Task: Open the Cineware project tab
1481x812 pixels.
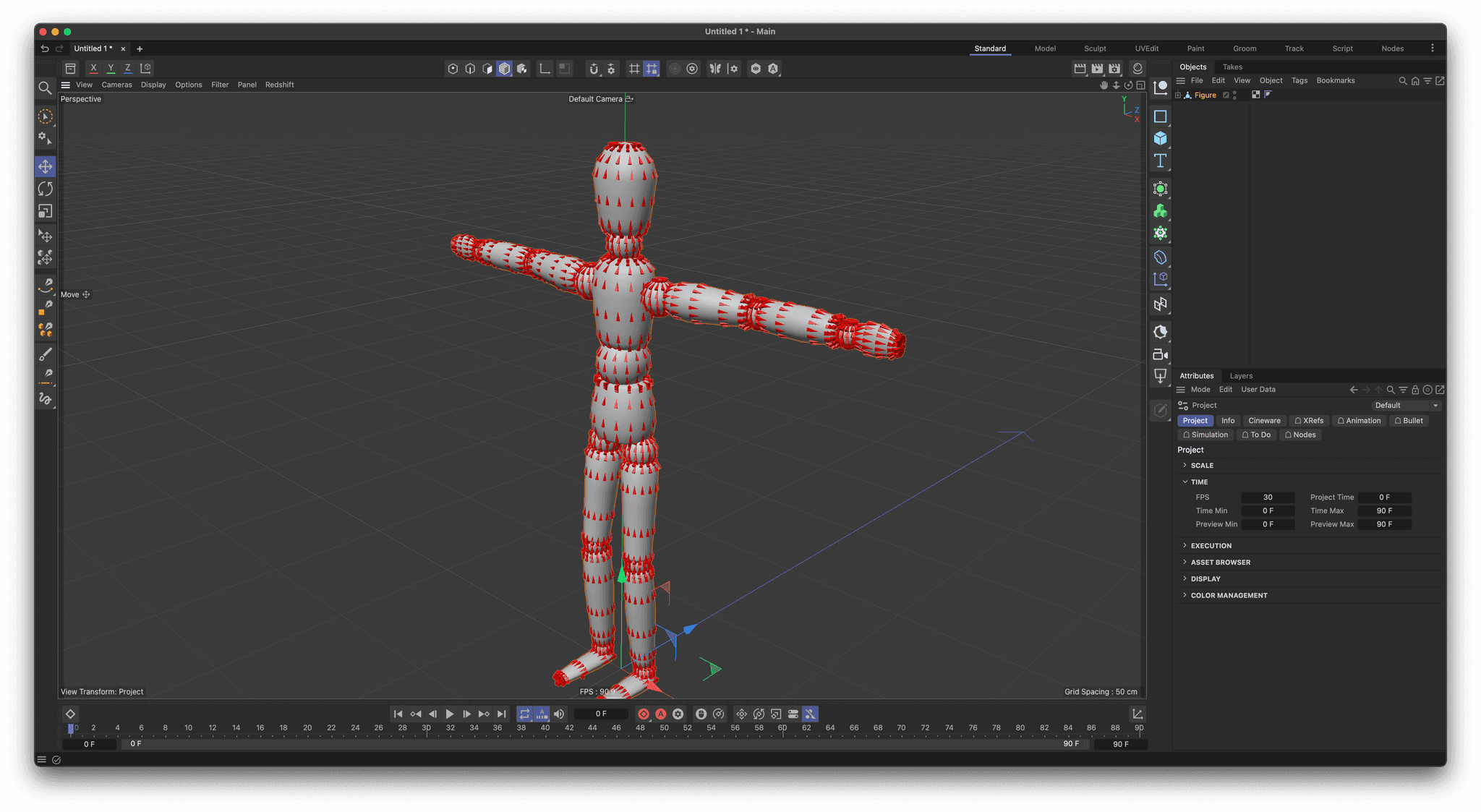Action: tap(1264, 420)
